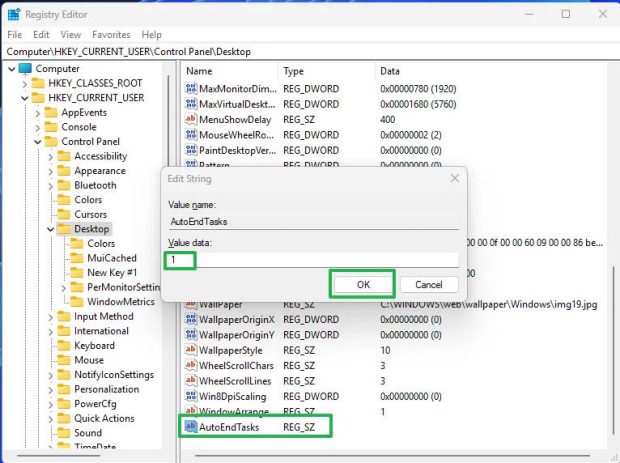Click the 0x00000780 (1920) data cell
The image size is (620, 463).
click(418, 89)
